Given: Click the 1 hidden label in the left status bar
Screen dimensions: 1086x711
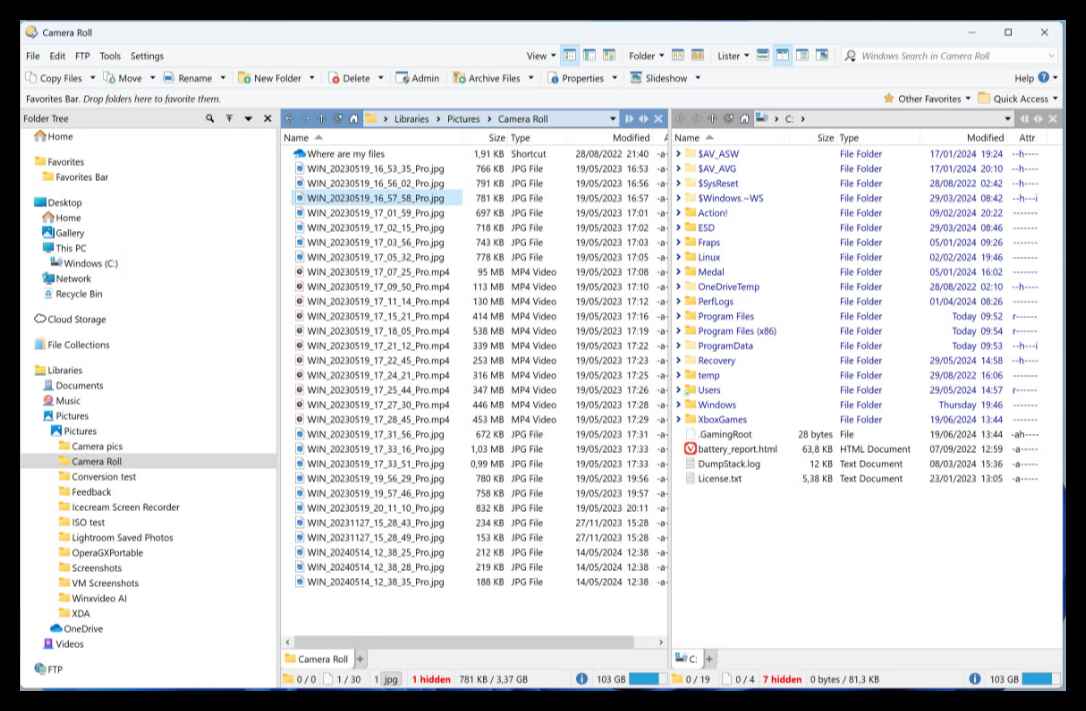Looking at the screenshot, I should pos(431,679).
